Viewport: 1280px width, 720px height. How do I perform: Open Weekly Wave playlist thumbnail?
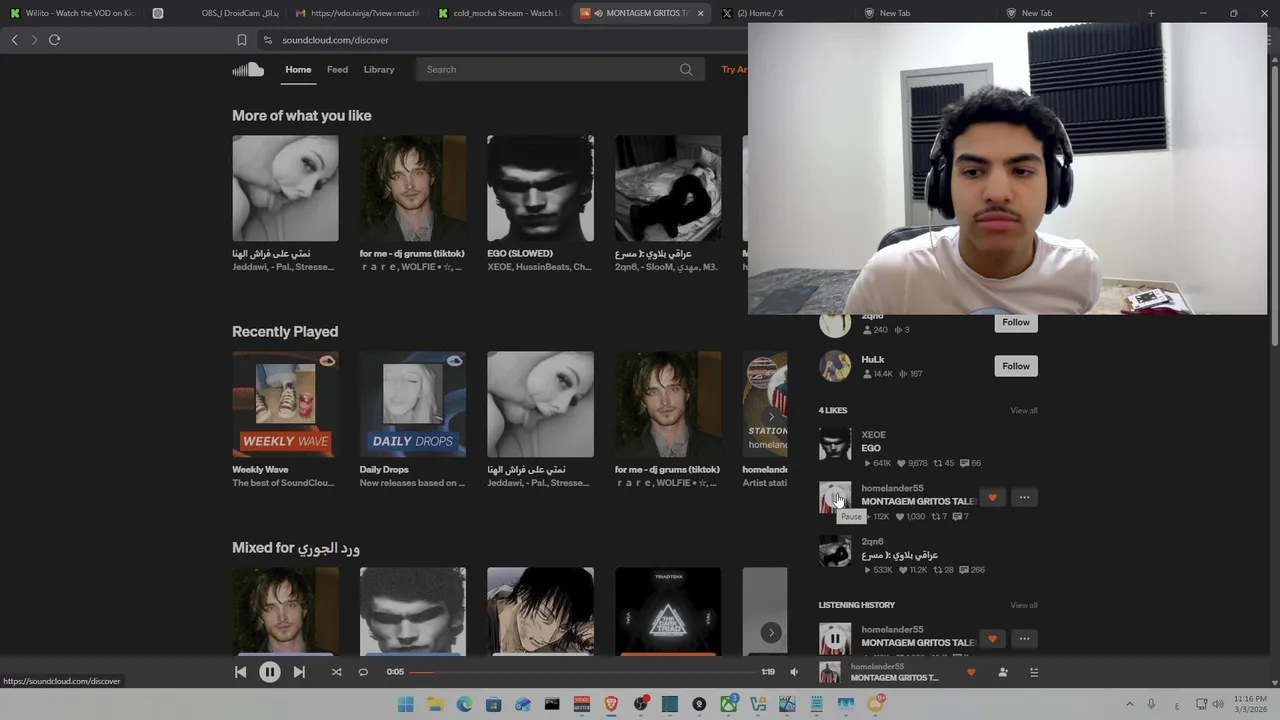pos(285,404)
